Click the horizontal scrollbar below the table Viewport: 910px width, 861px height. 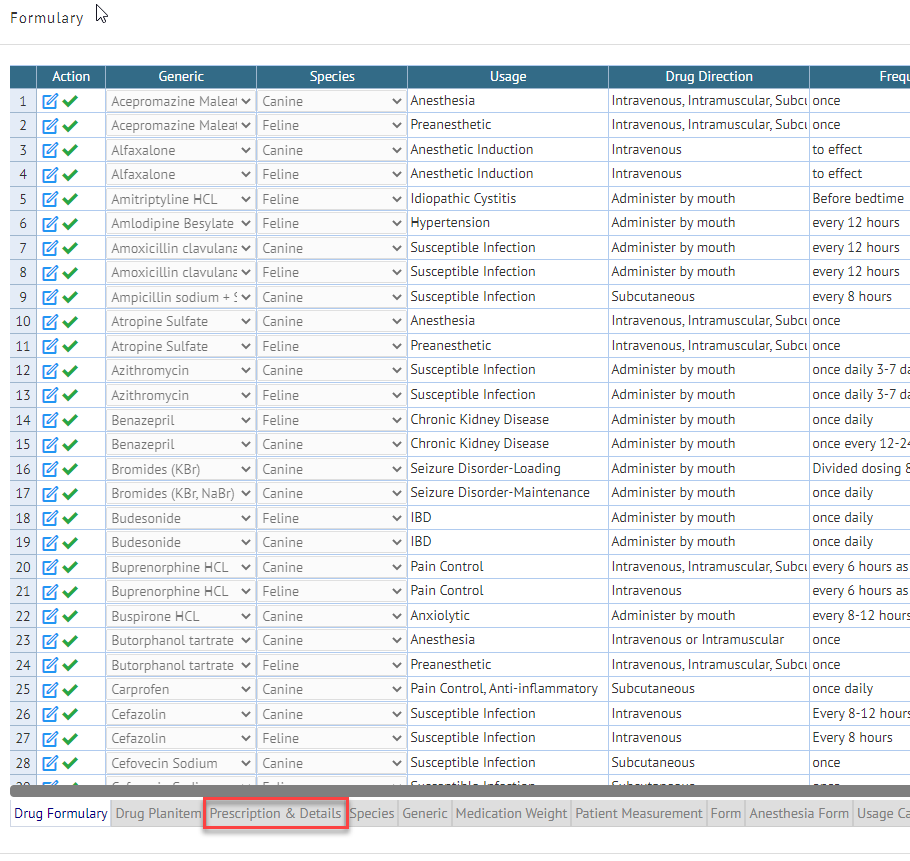point(460,791)
